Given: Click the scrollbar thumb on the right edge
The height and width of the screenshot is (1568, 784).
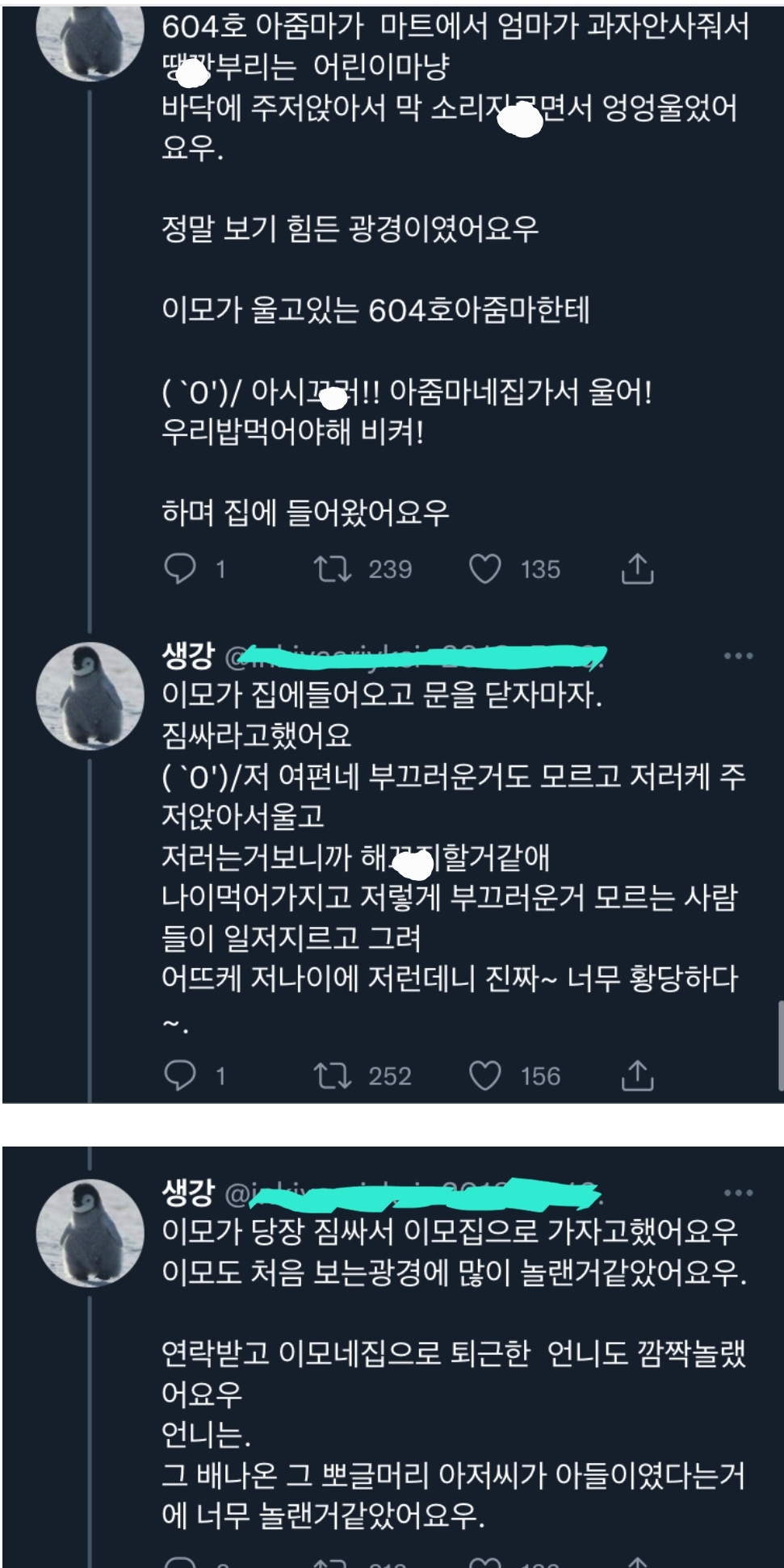Looking at the screenshot, I should point(780,1046).
